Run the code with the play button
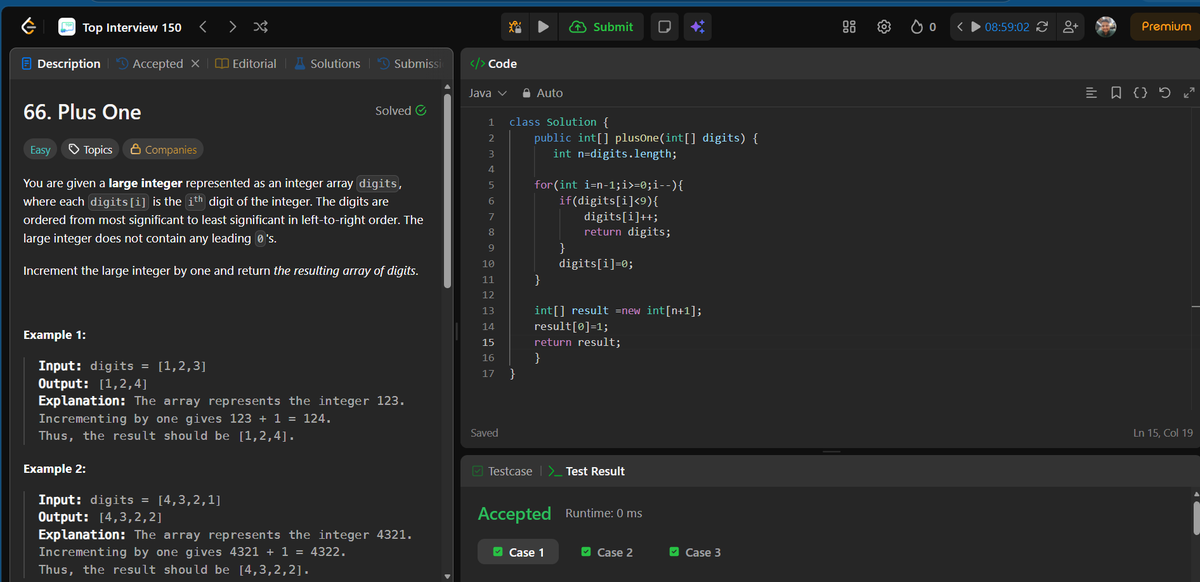1200x582 pixels. pyautogui.click(x=542, y=27)
